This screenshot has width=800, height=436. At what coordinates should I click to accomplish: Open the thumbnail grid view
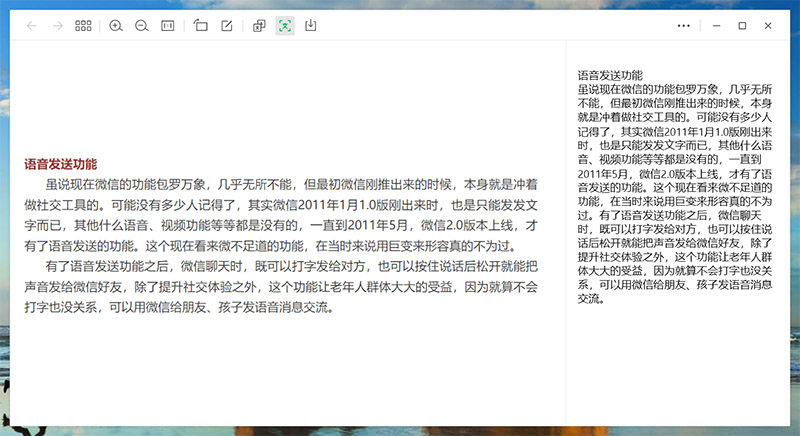coord(83,25)
